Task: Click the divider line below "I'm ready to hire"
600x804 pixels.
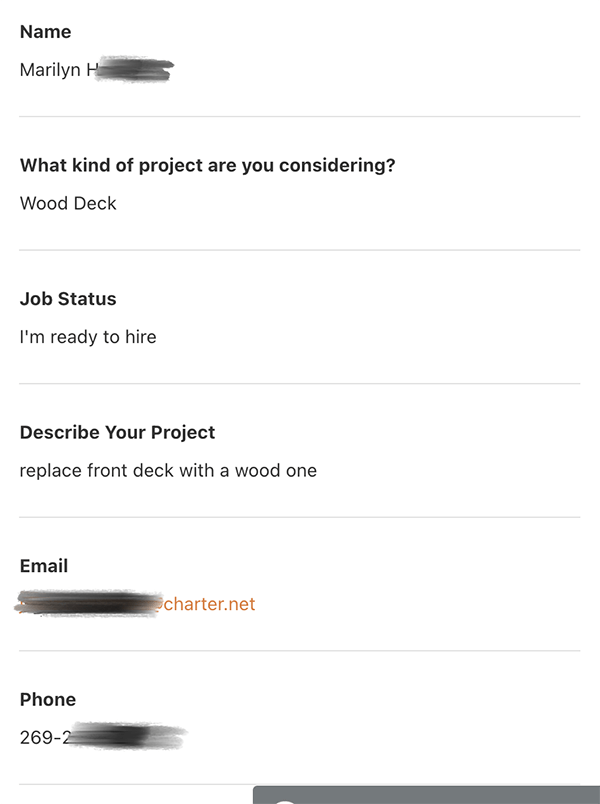Action: coord(300,384)
